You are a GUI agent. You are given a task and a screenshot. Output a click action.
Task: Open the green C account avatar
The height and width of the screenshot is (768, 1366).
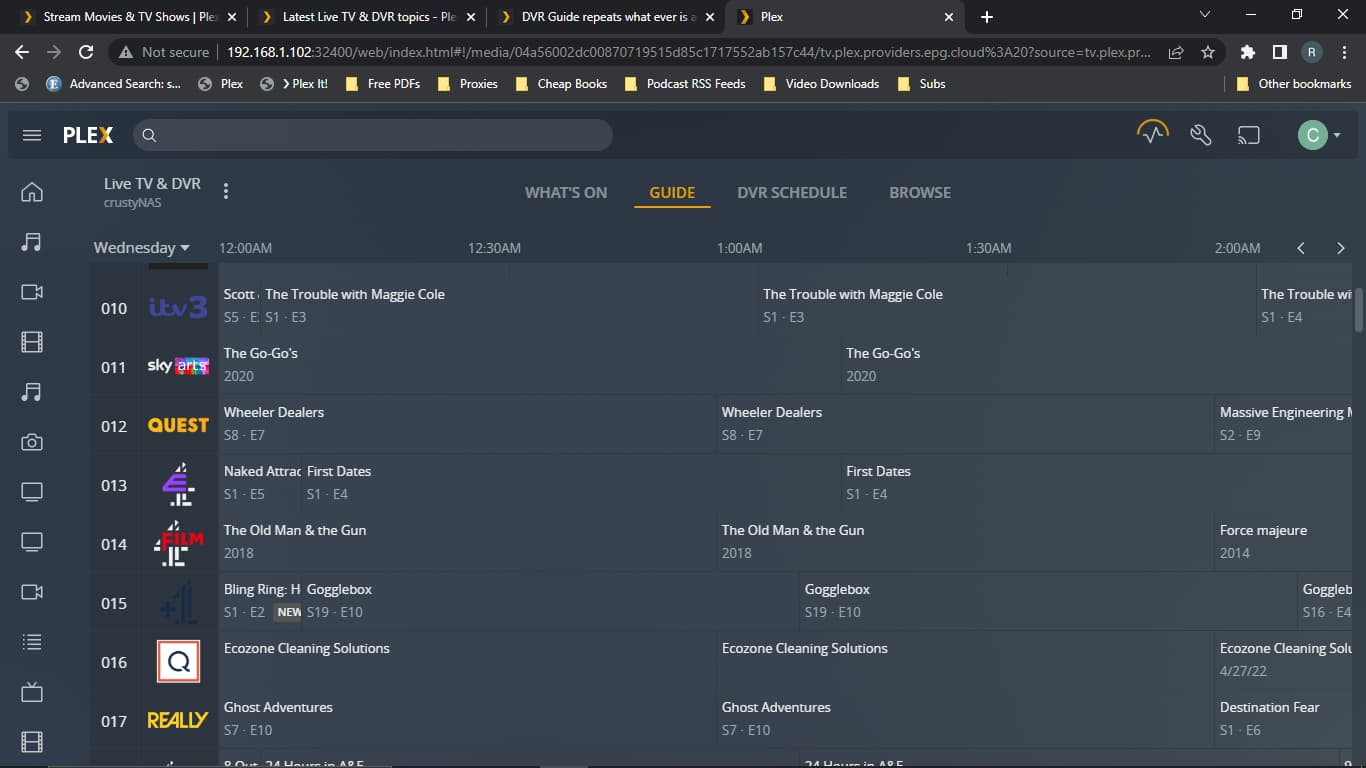point(1312,135)
